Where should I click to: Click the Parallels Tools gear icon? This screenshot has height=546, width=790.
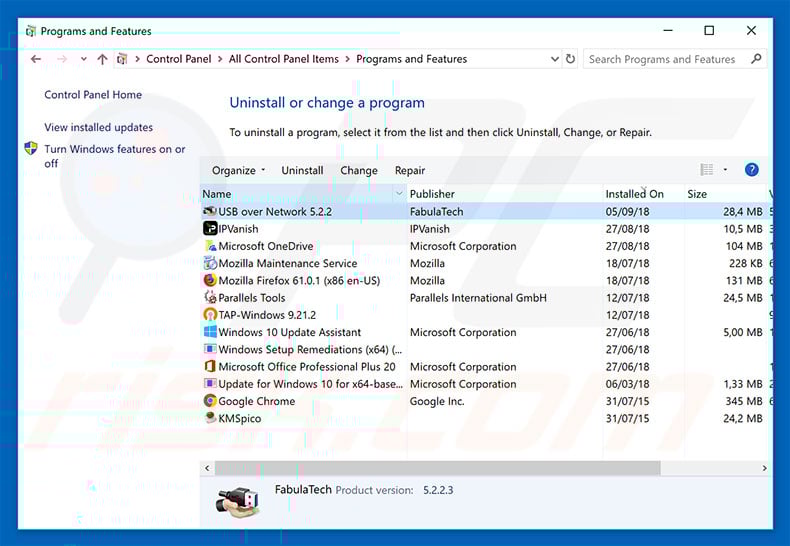pyautogui.click(x=210, y=297)
